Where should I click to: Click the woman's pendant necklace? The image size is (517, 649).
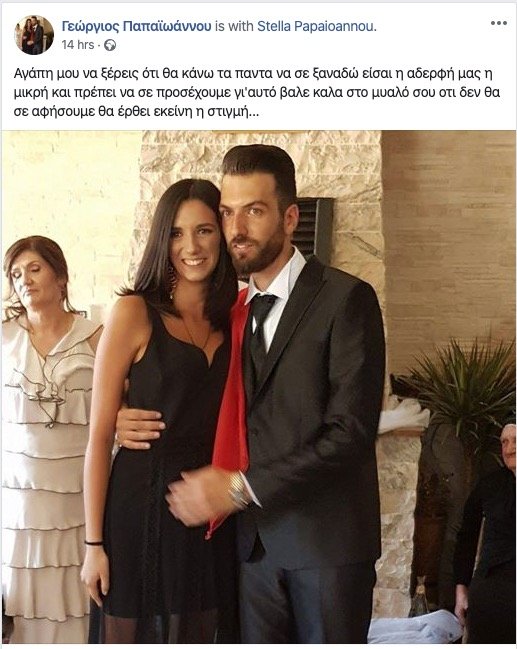click(x=197, y=333)
